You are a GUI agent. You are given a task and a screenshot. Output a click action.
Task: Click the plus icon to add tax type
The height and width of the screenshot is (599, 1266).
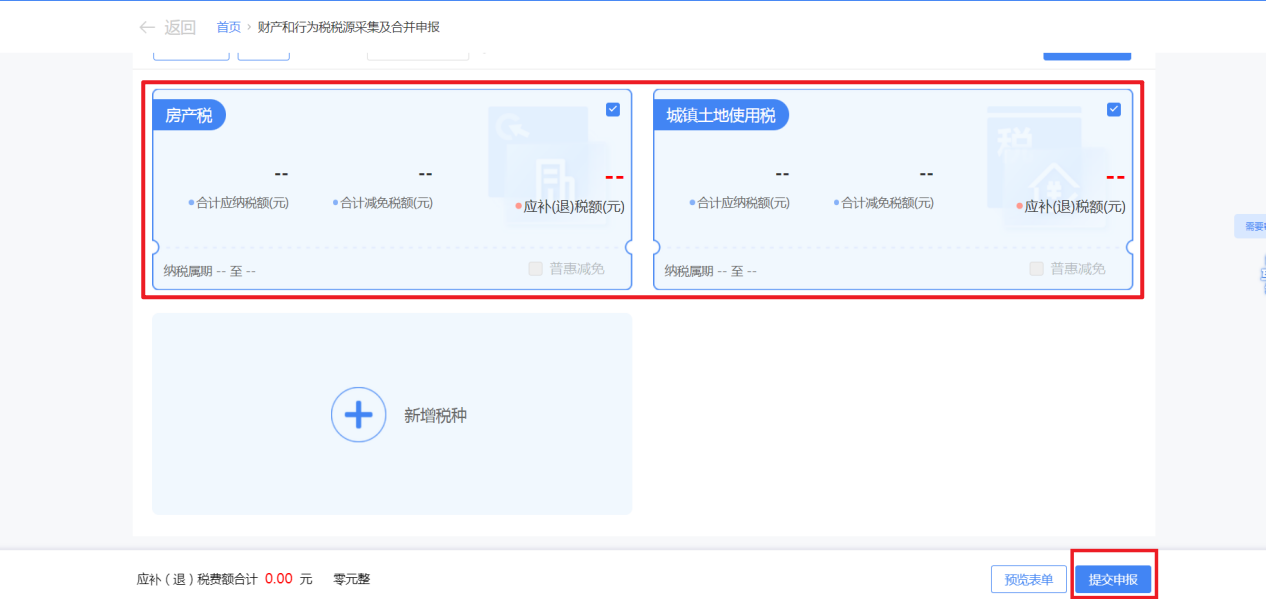point(358,414)
